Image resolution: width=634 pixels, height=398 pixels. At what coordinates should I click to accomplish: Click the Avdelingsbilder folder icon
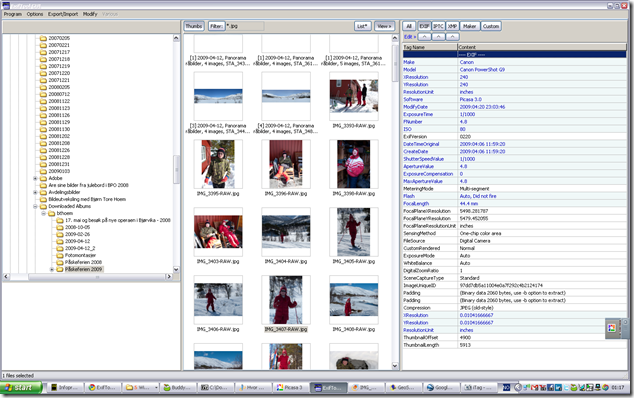point(43,193)
